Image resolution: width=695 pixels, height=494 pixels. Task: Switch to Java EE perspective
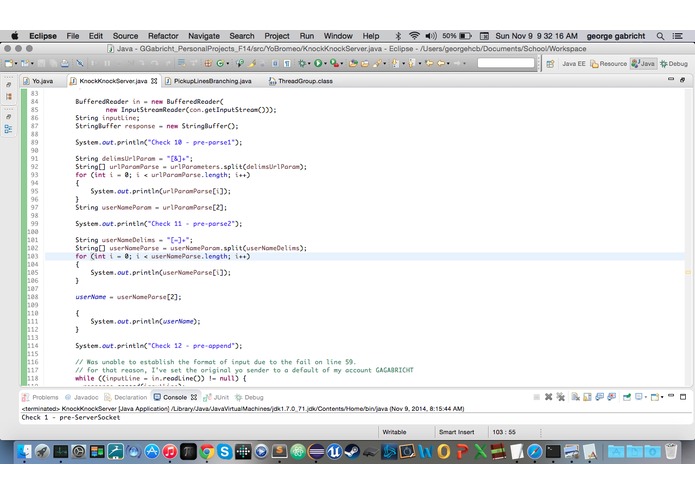[x=574, y=64]
